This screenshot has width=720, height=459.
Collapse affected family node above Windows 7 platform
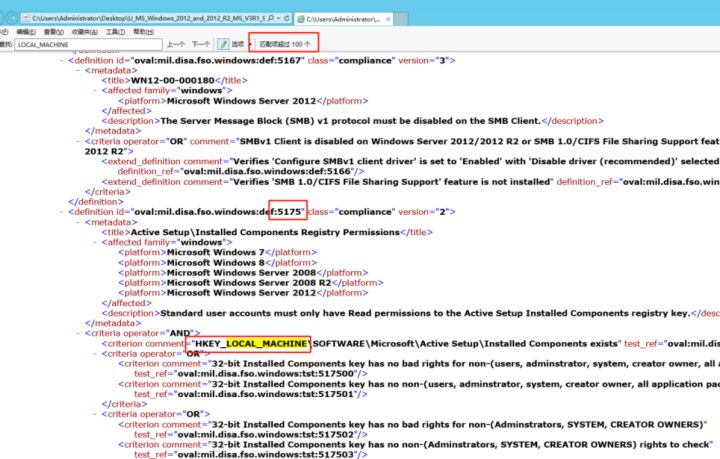click(96, 242)
